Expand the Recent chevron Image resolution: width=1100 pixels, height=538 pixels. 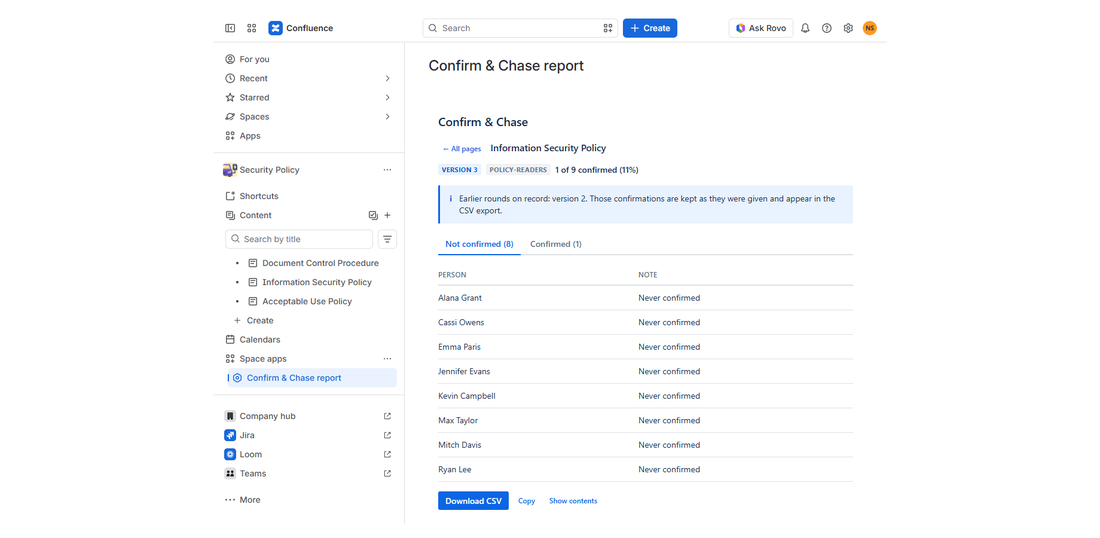pyautogui.click(x=387, y=79)
